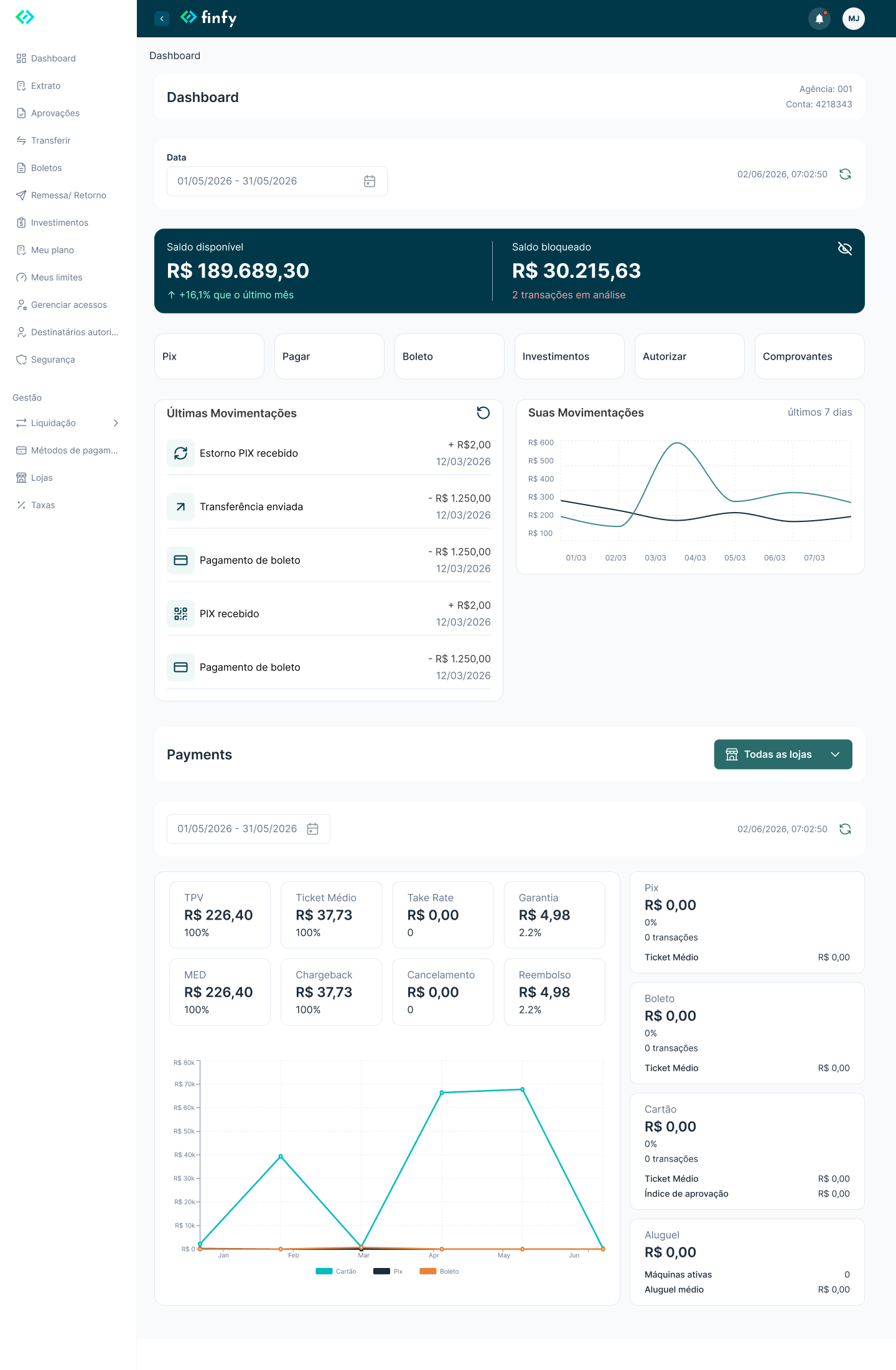Toggle balance visibility with the eye icon

(x=844, y=249)
